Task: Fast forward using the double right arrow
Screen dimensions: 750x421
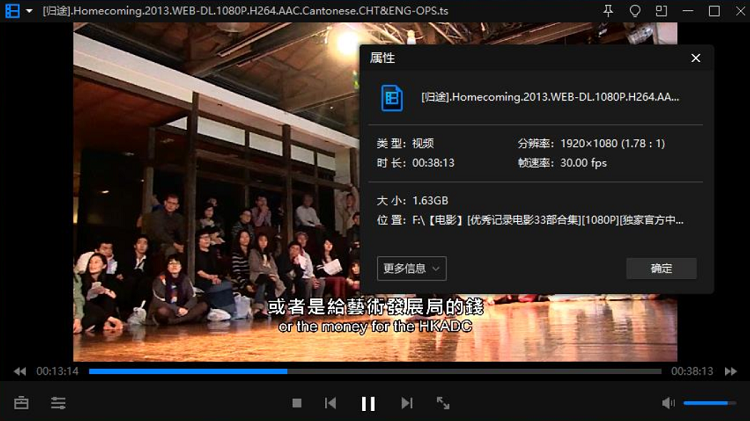Action: [732, 371]
